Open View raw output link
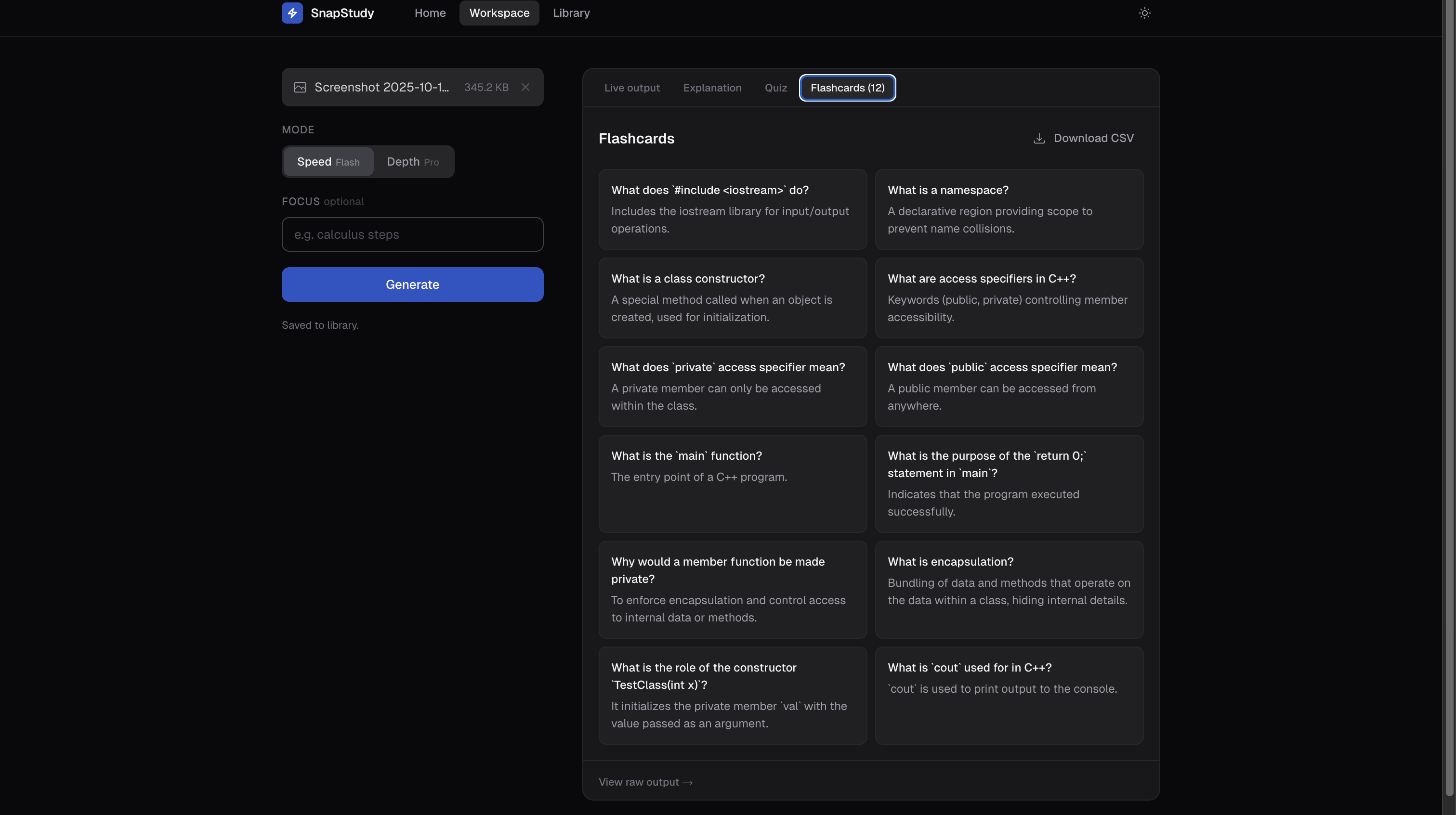This screenshot has width=1456, height=815. pyautogui.click(x=645, y=782)
